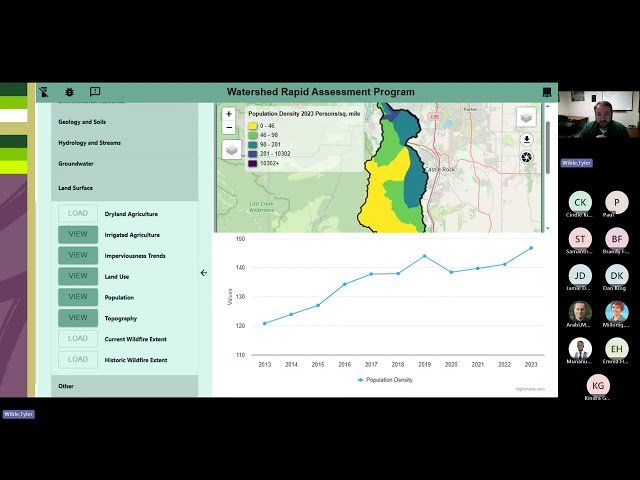This screenshot has height=480, width=640.
Task: Select the KG participant avatar
Action: coord(598,385)
